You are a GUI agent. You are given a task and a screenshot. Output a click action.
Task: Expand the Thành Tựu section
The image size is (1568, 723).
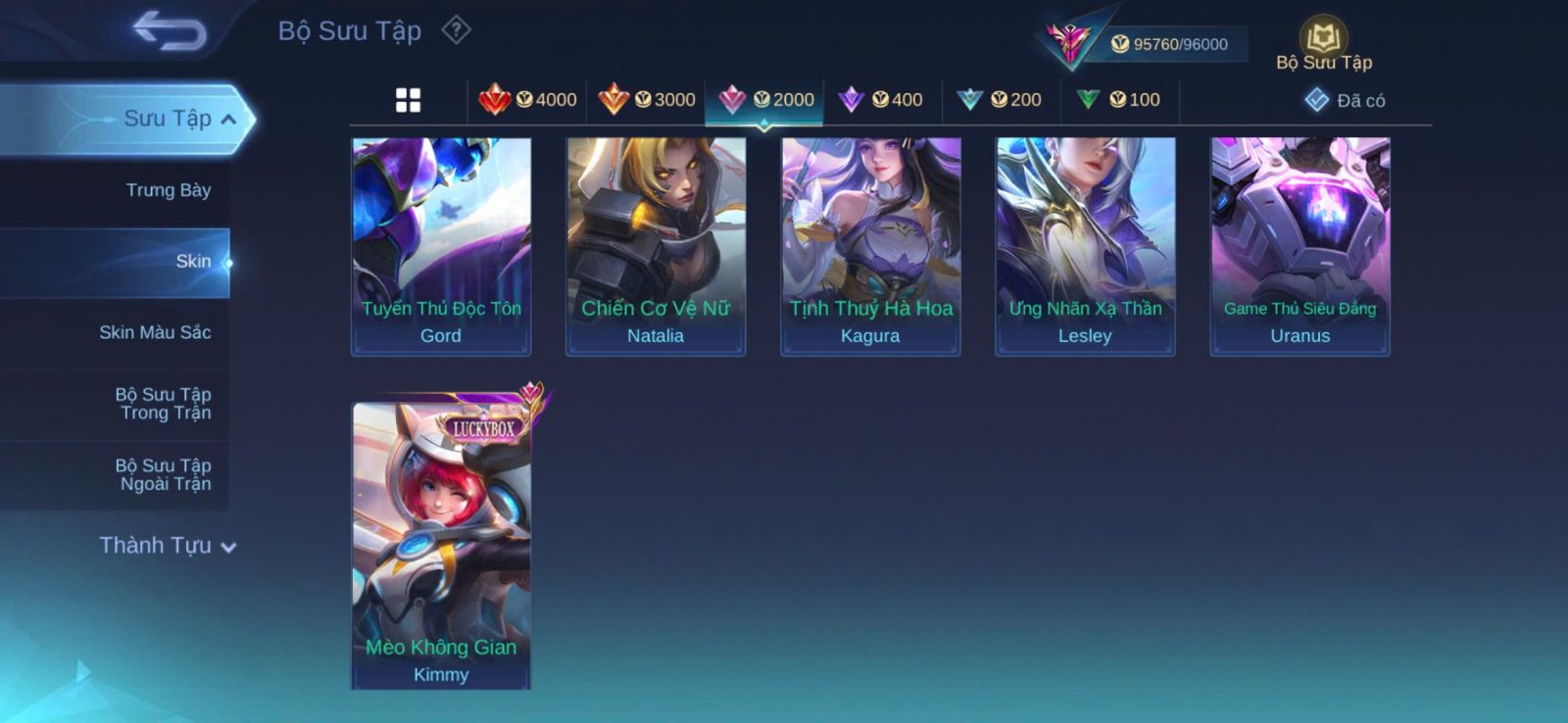click(168, 546)
